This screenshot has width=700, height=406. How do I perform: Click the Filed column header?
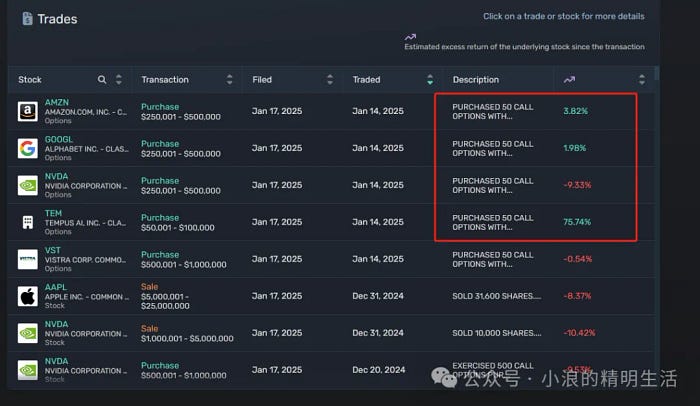tap(262, 80)
